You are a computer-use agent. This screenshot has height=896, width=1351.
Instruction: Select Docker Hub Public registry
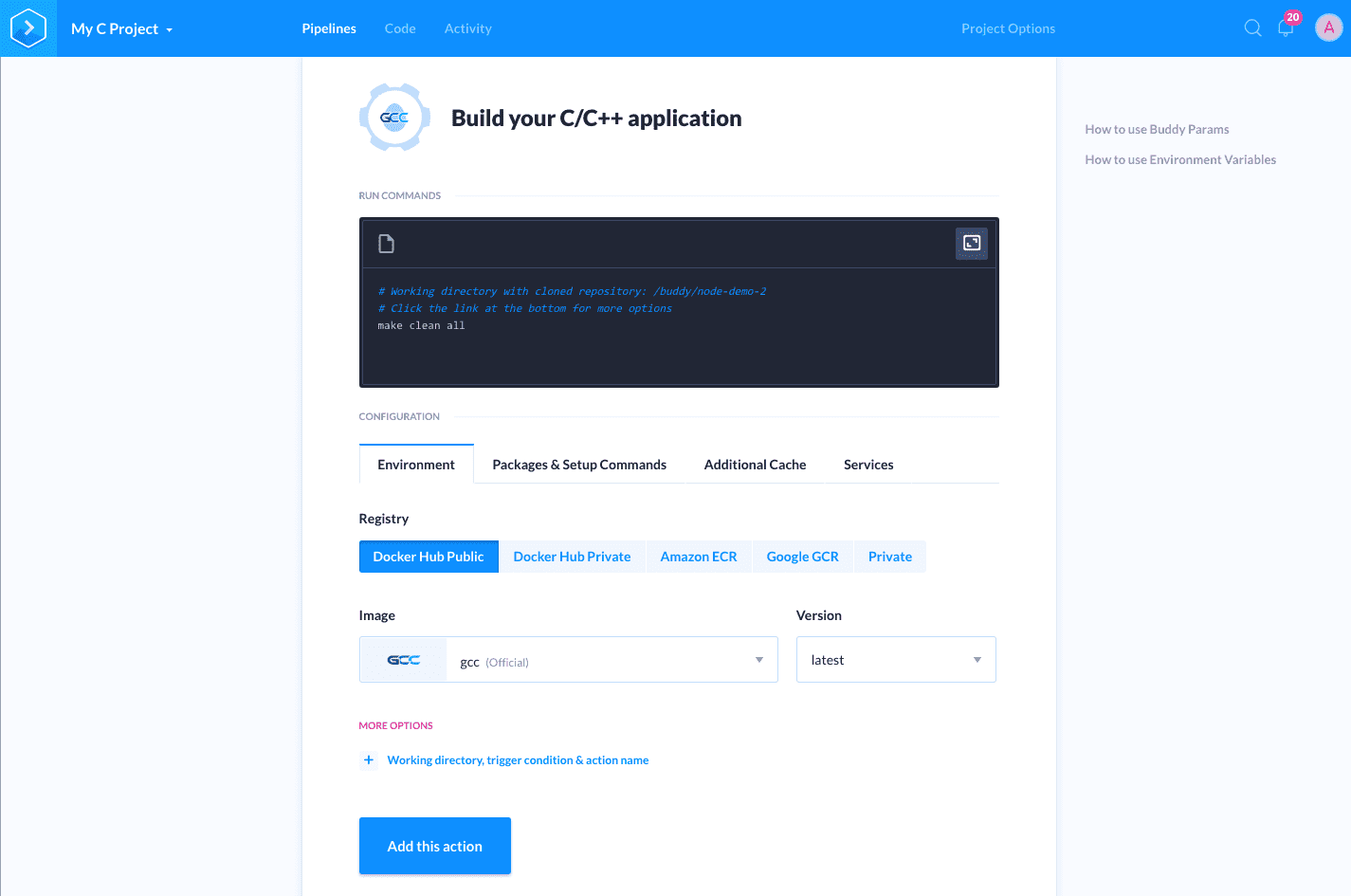click(x=429, y=557)
